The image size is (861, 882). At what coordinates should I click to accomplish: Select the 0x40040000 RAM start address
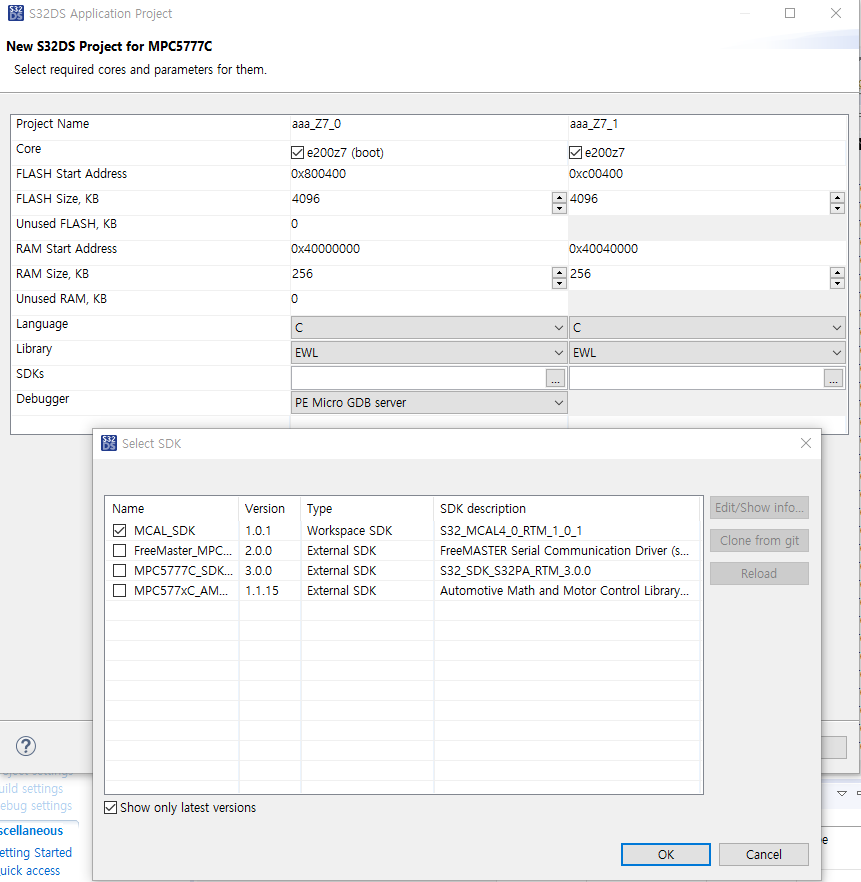tap(603, 249)
